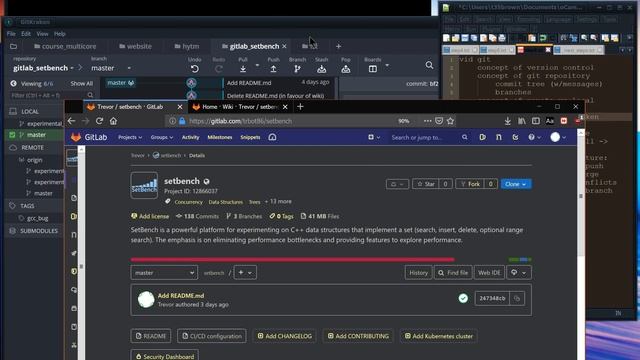This screenshot has width=640, height=360.
Task: Open the Clone dropdown button
Action: (x=516, y=184)
